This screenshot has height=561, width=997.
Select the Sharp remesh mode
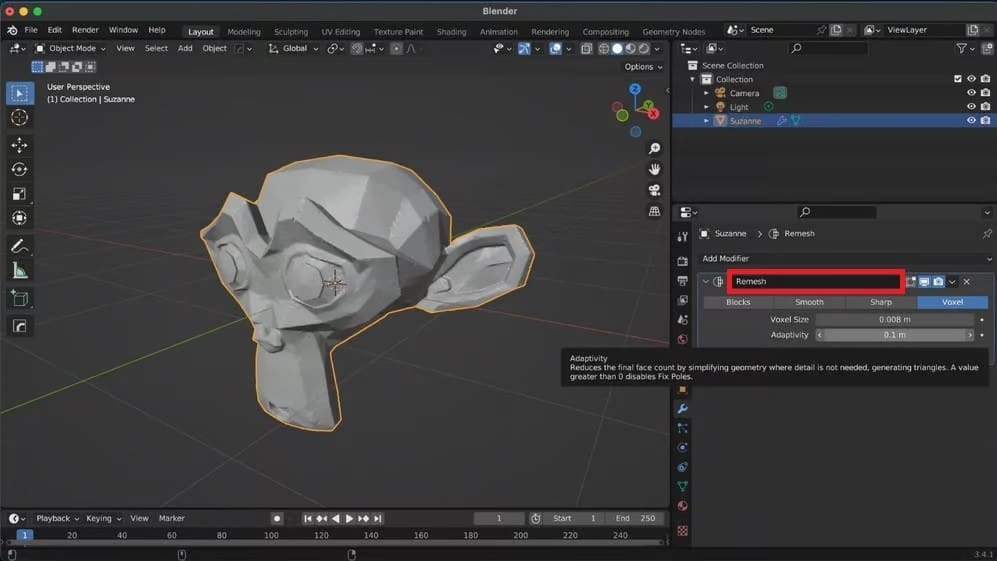881,302
